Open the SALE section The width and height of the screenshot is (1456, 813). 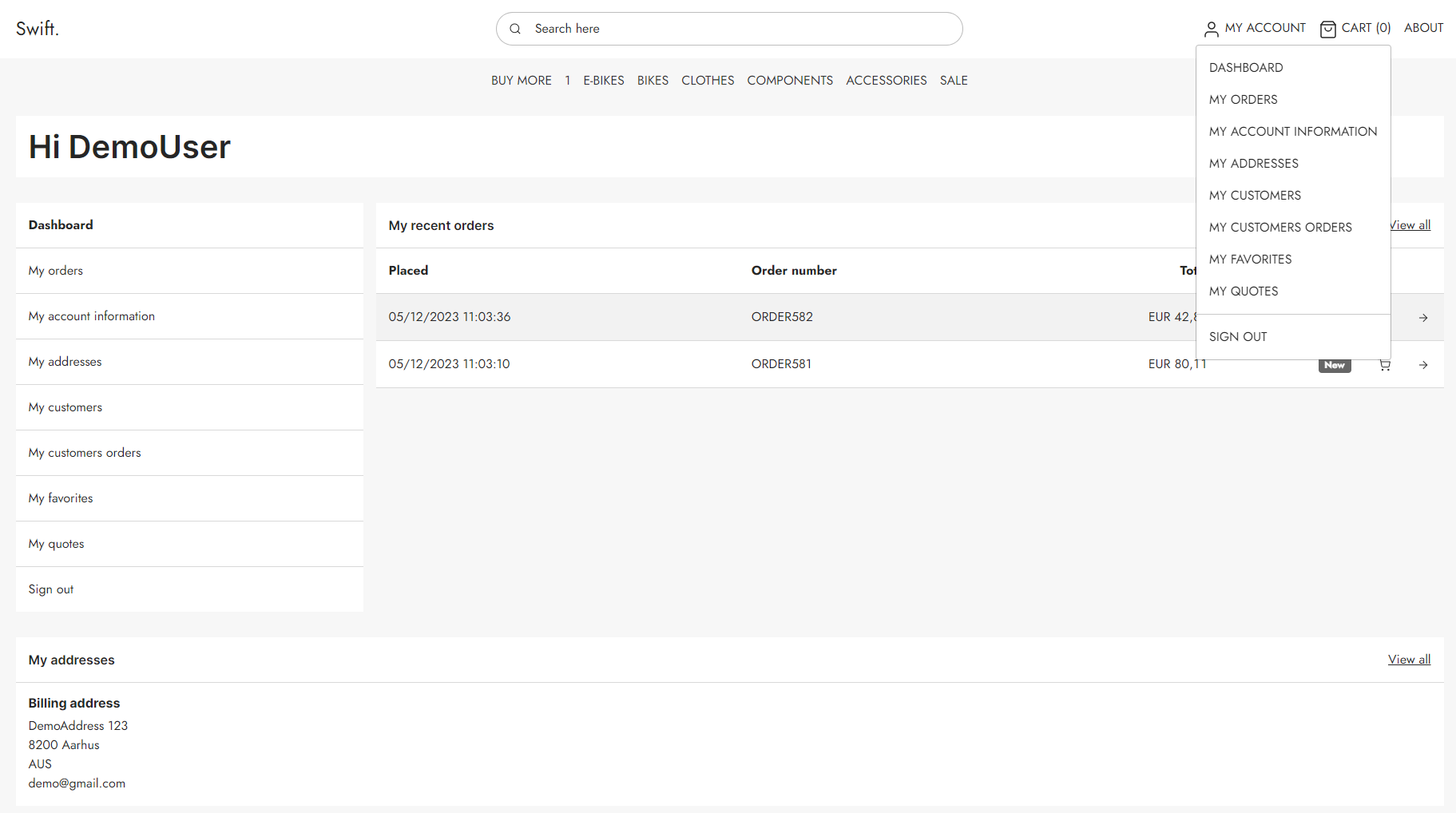pos(954,80)
